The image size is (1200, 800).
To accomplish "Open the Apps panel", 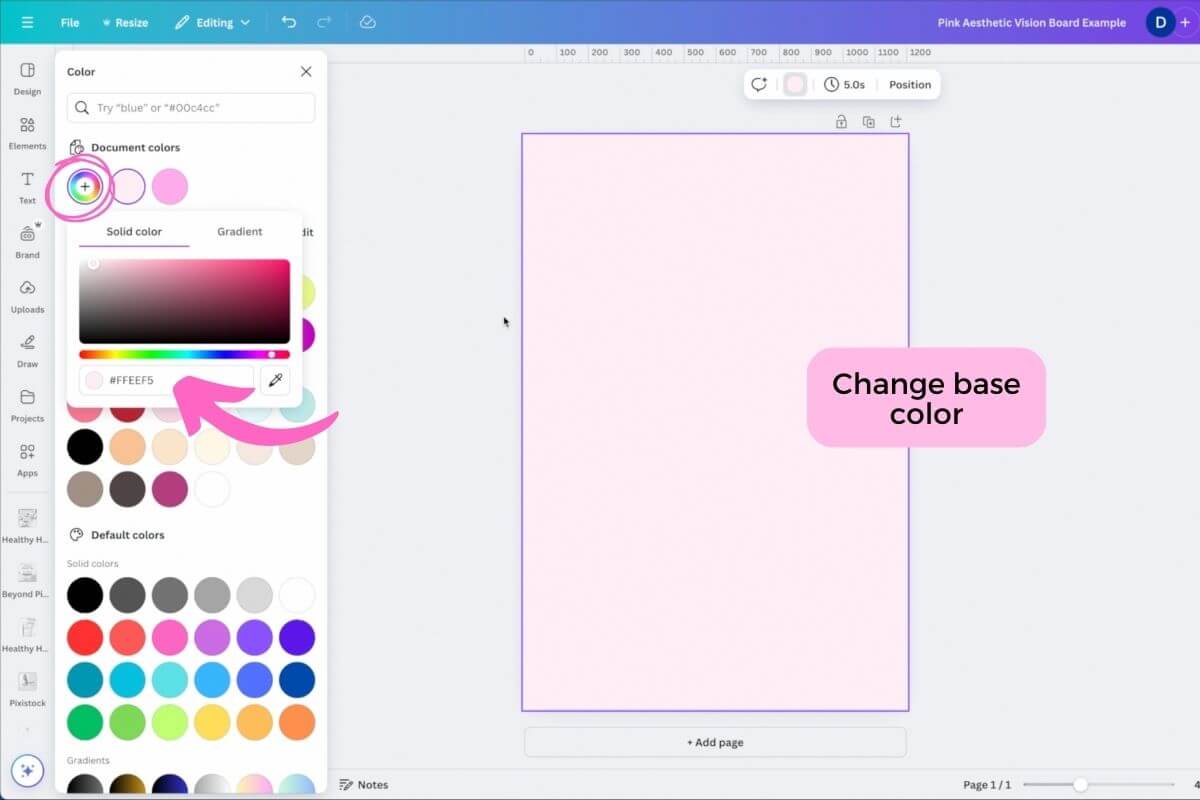I will [x=27, y=459].
